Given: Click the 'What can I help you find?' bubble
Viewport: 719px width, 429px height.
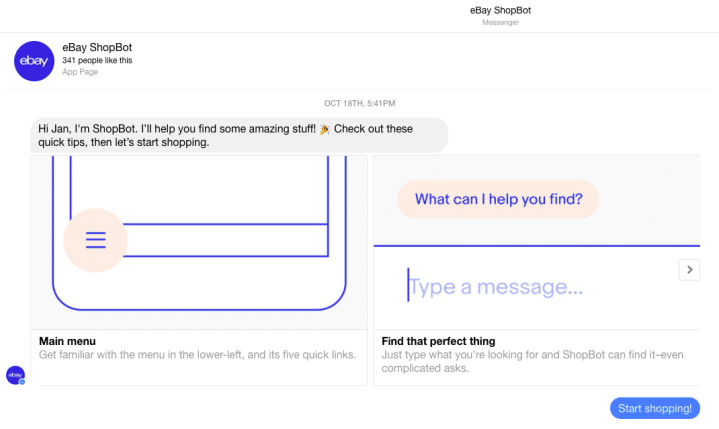Looking at the screenshot, I should click(x=498, y=199).
